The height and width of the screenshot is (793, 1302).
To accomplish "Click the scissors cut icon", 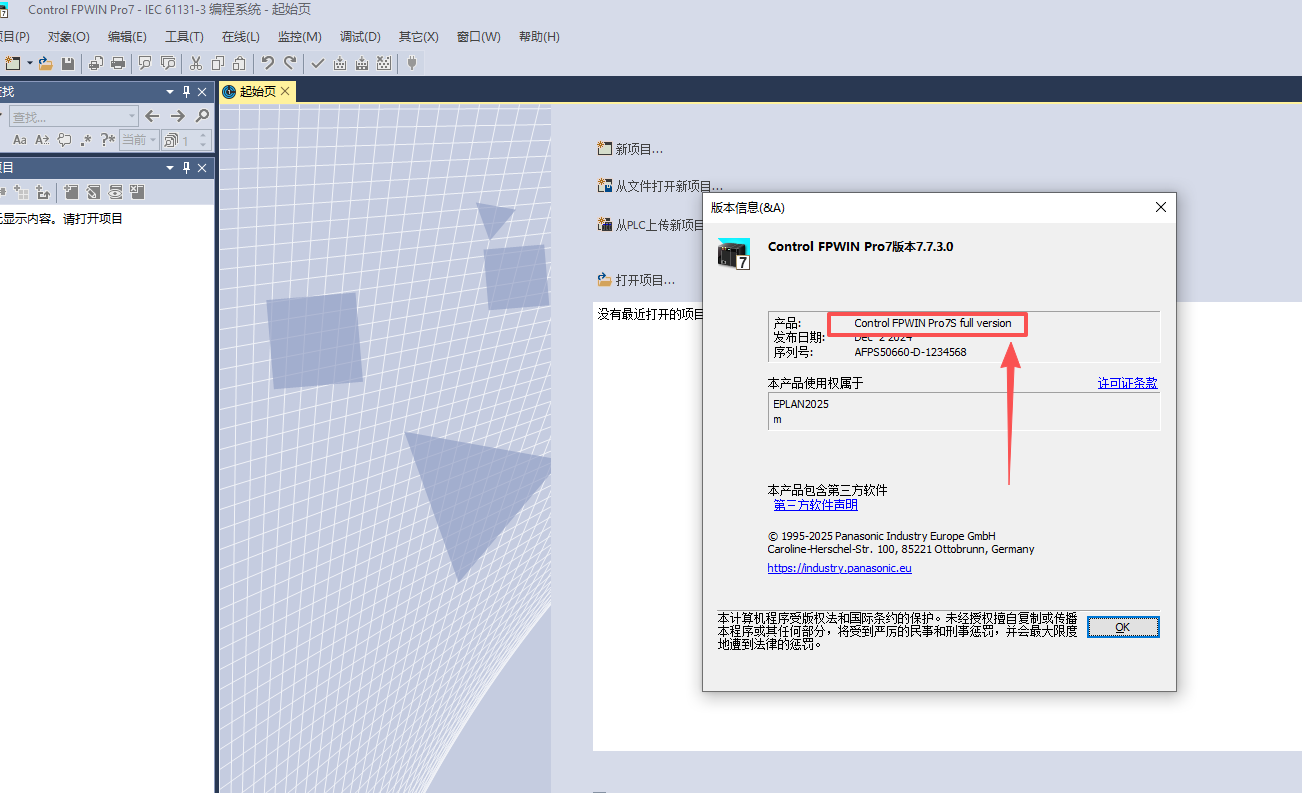I will tap(196, 64).
